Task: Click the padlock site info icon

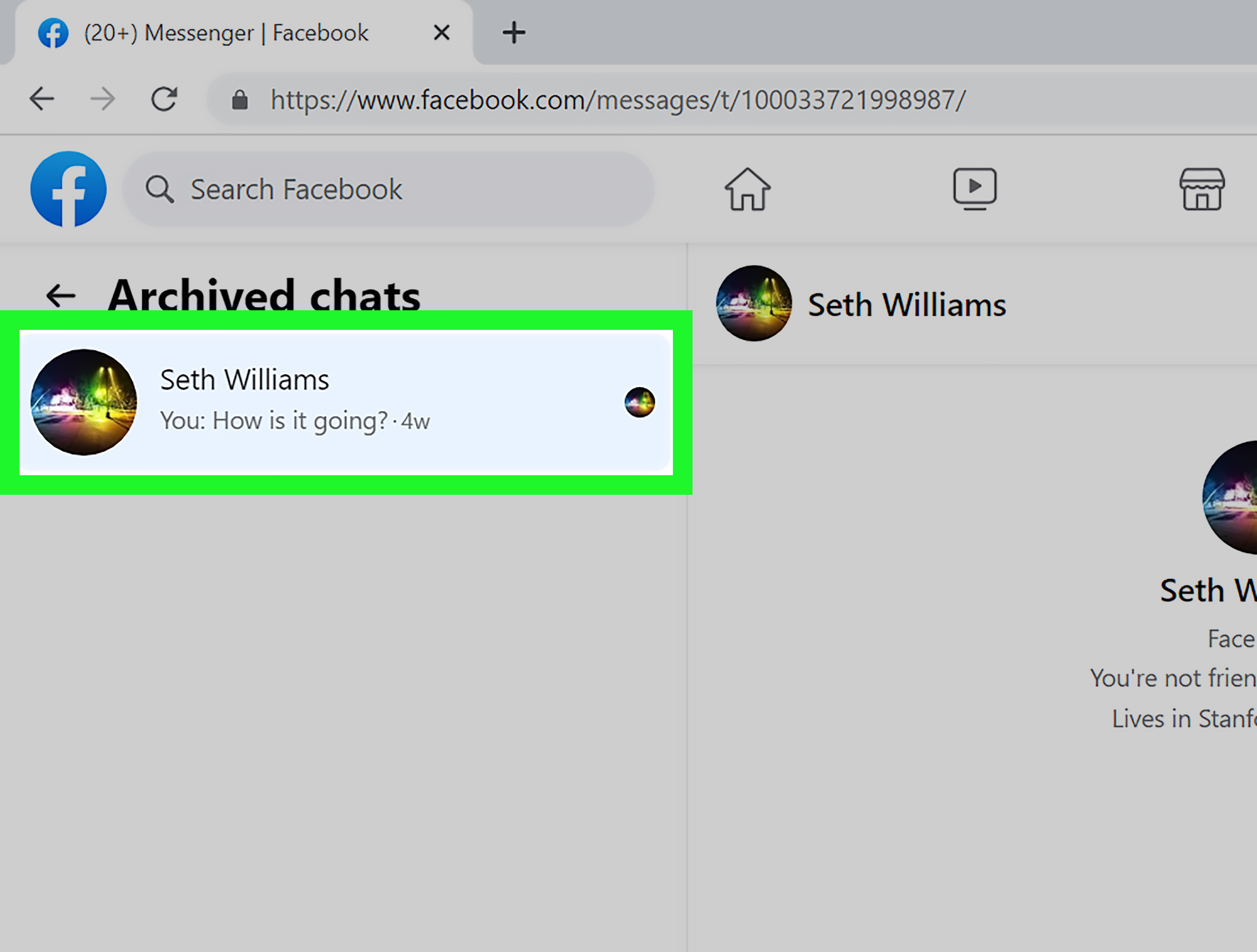Action: [x=240, y=100]
